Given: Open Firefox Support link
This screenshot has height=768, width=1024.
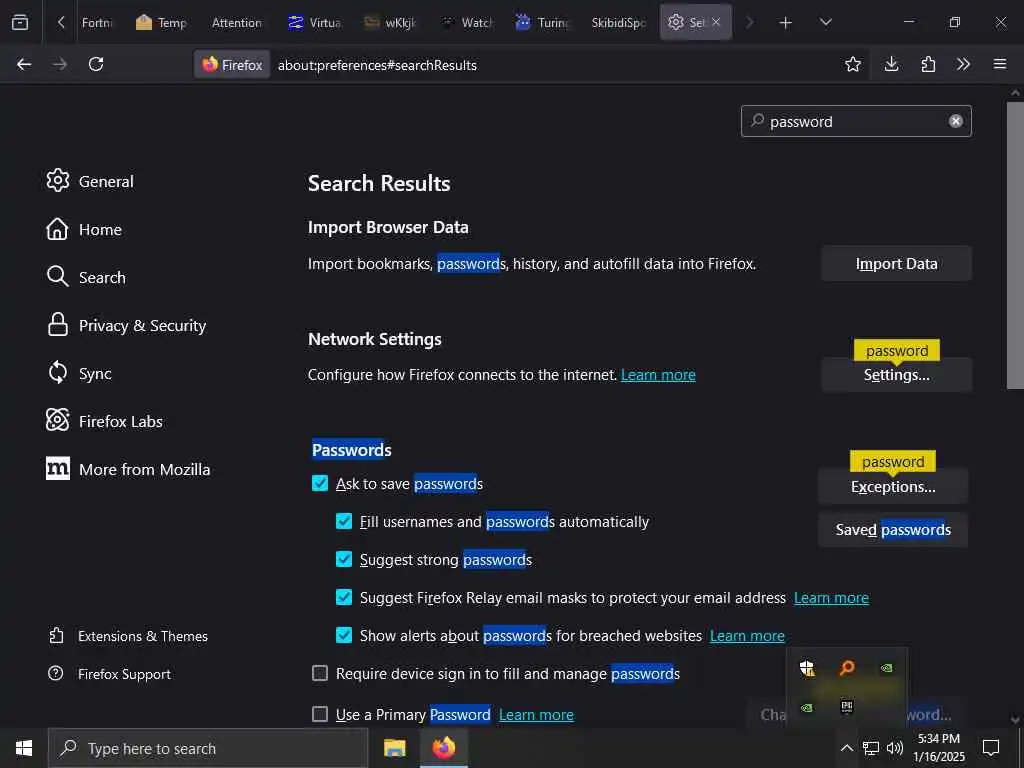Looking at the screenshot, I should coord(110,674).
